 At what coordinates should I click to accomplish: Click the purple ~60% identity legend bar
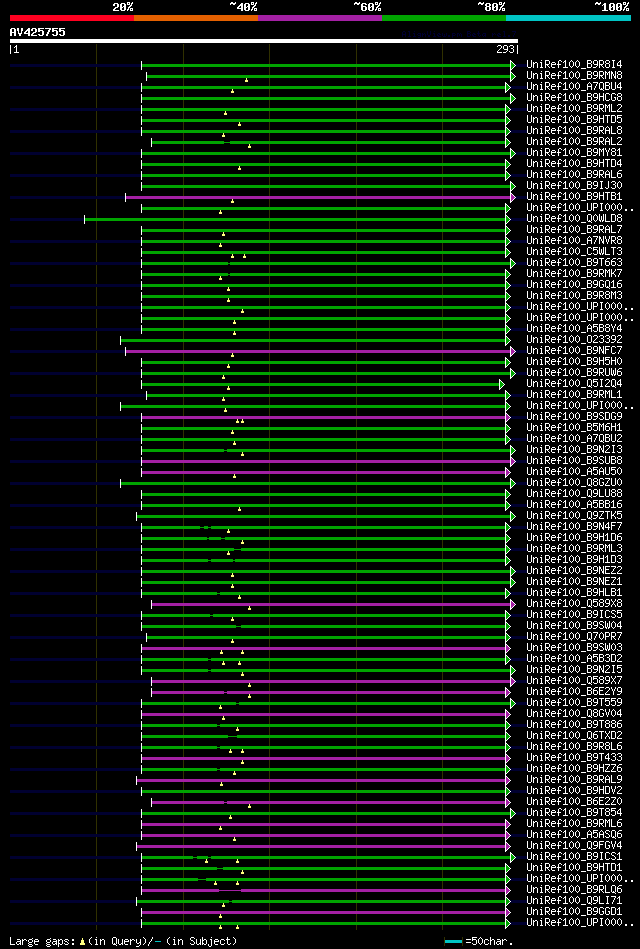tap(320, 18)
